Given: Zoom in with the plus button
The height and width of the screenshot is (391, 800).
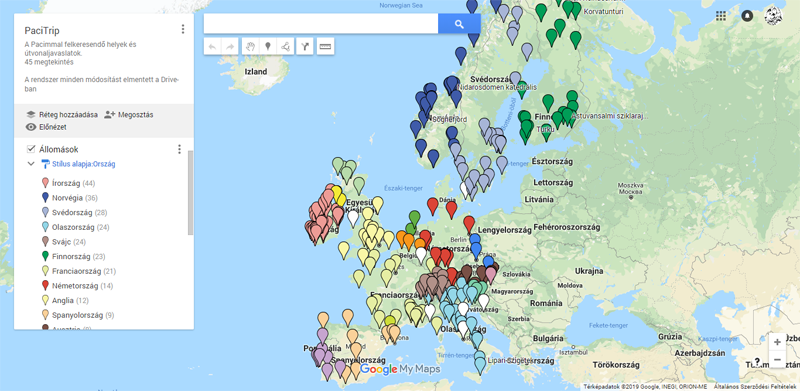Looking at the screenshot, I should pos(777,342).
